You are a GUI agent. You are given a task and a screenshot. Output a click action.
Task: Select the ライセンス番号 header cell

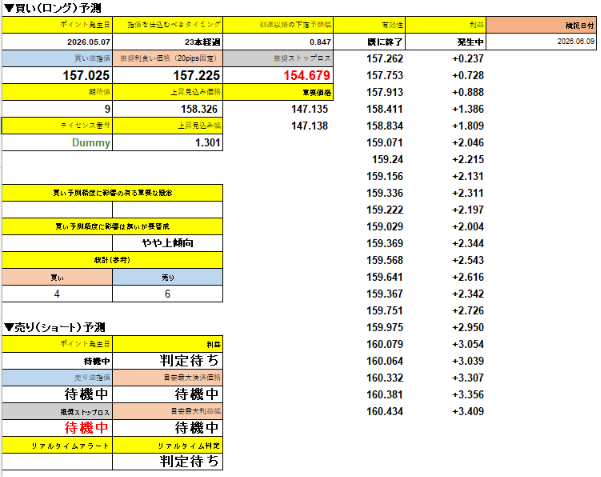click(57, 125)
